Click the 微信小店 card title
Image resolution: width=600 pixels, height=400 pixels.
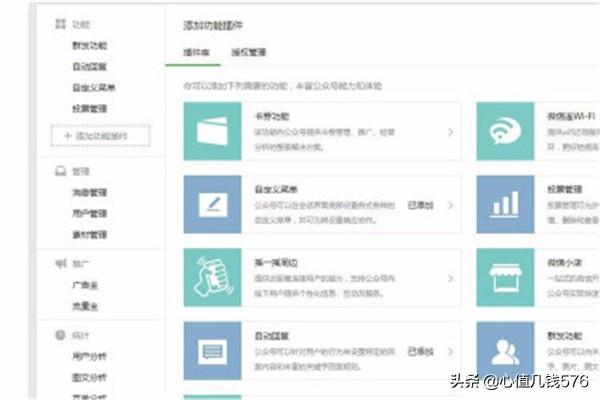pos(564,263)
